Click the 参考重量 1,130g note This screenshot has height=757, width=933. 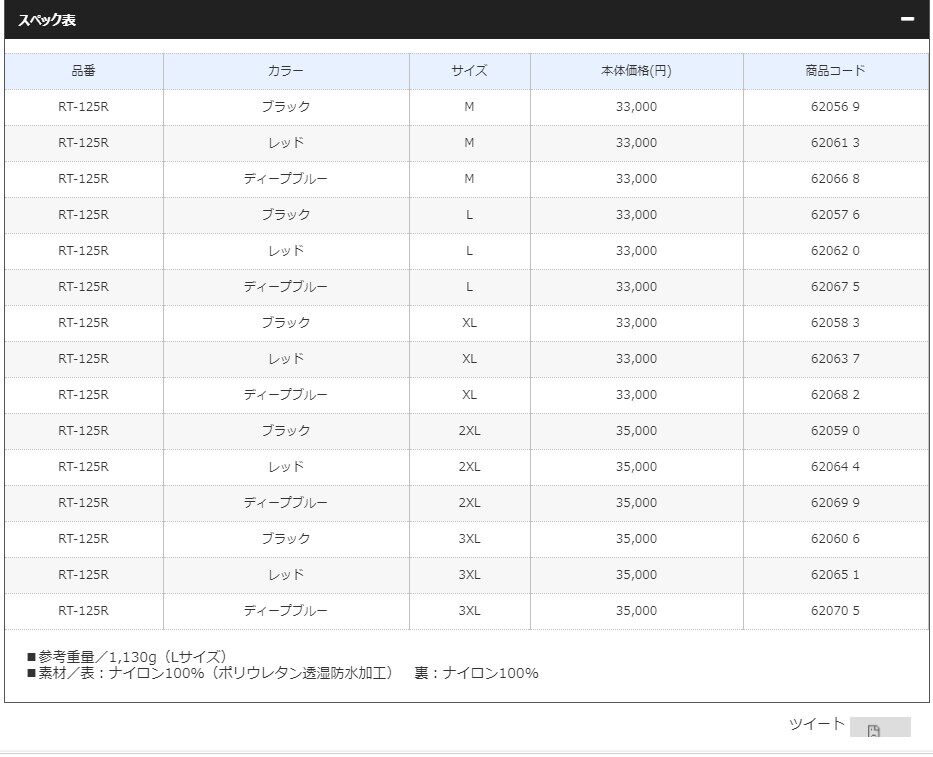pos(127,657)
